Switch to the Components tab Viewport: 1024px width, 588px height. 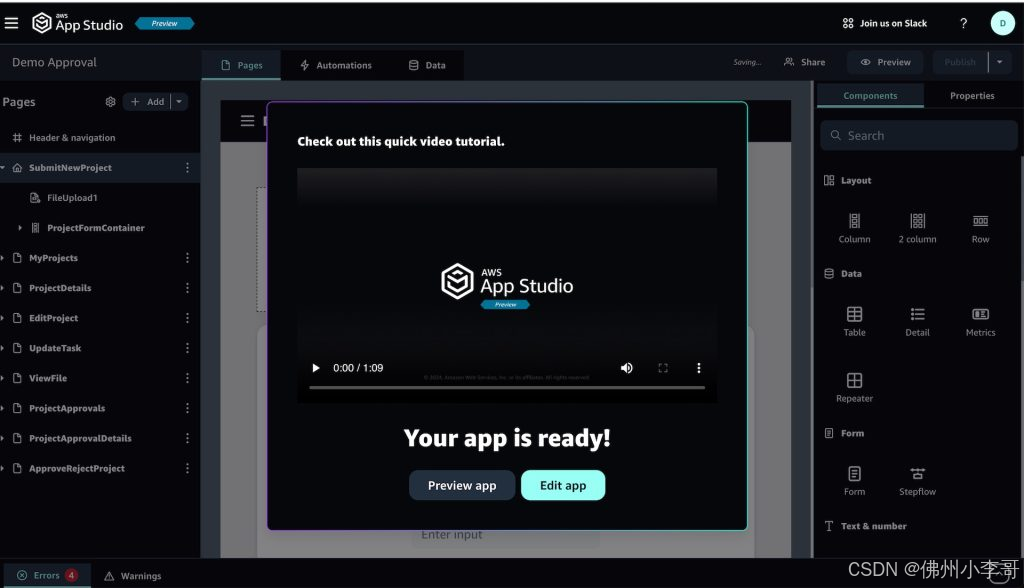point(870,95)
